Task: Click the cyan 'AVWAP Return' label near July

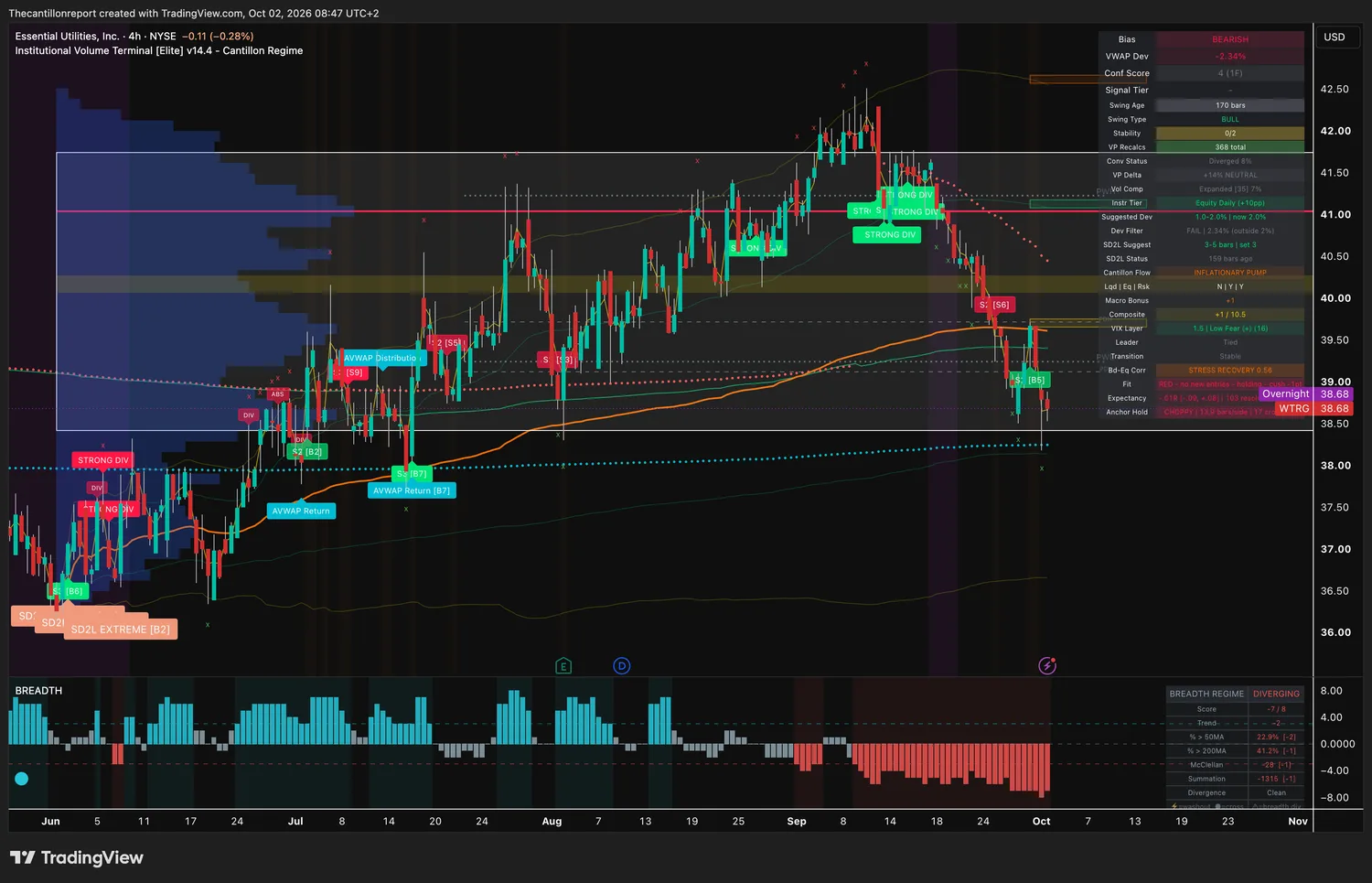Action: (301, 511)
